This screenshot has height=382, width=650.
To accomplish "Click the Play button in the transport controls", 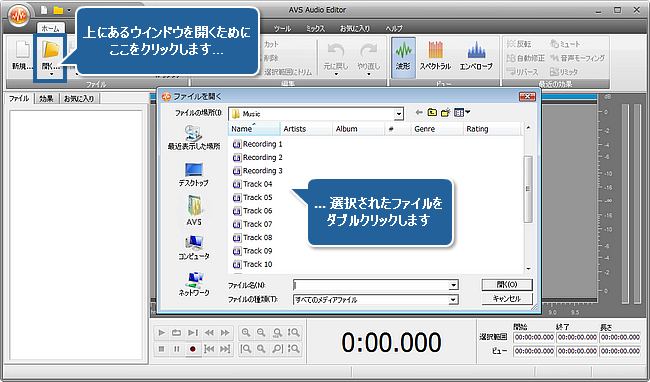I will [162, 333].
